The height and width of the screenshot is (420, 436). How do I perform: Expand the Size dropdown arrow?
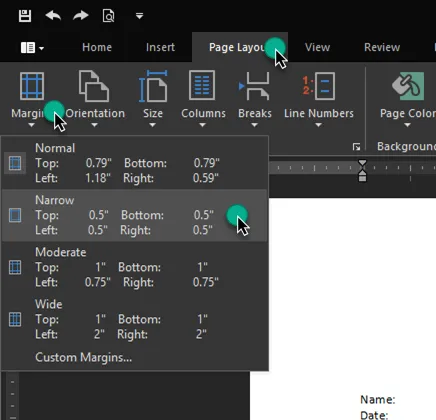(152, 125)
